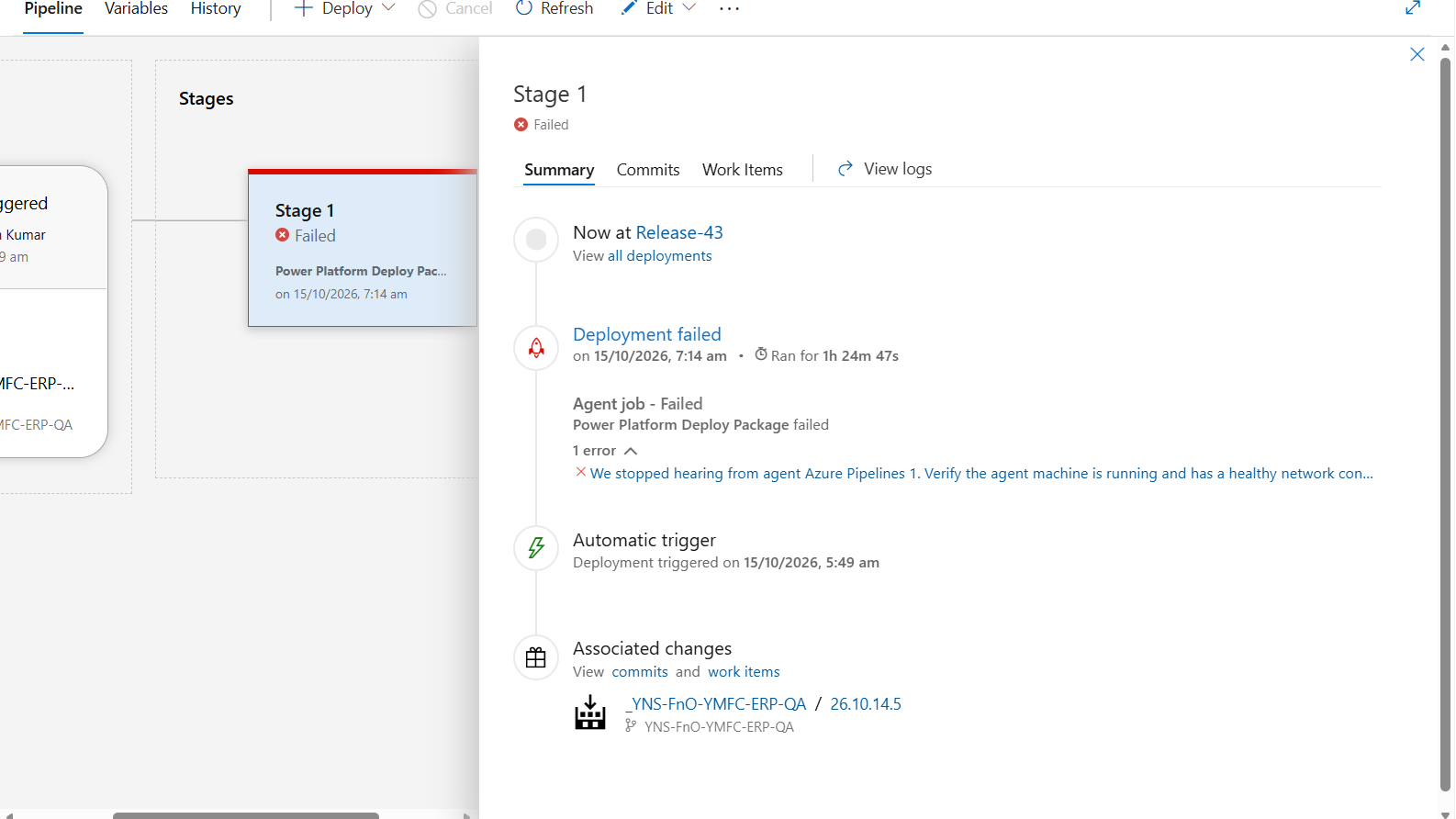This screenshot has height=819, width=1456.
Task: Switch to the Pipeline tab
Action: coord(53,9)
